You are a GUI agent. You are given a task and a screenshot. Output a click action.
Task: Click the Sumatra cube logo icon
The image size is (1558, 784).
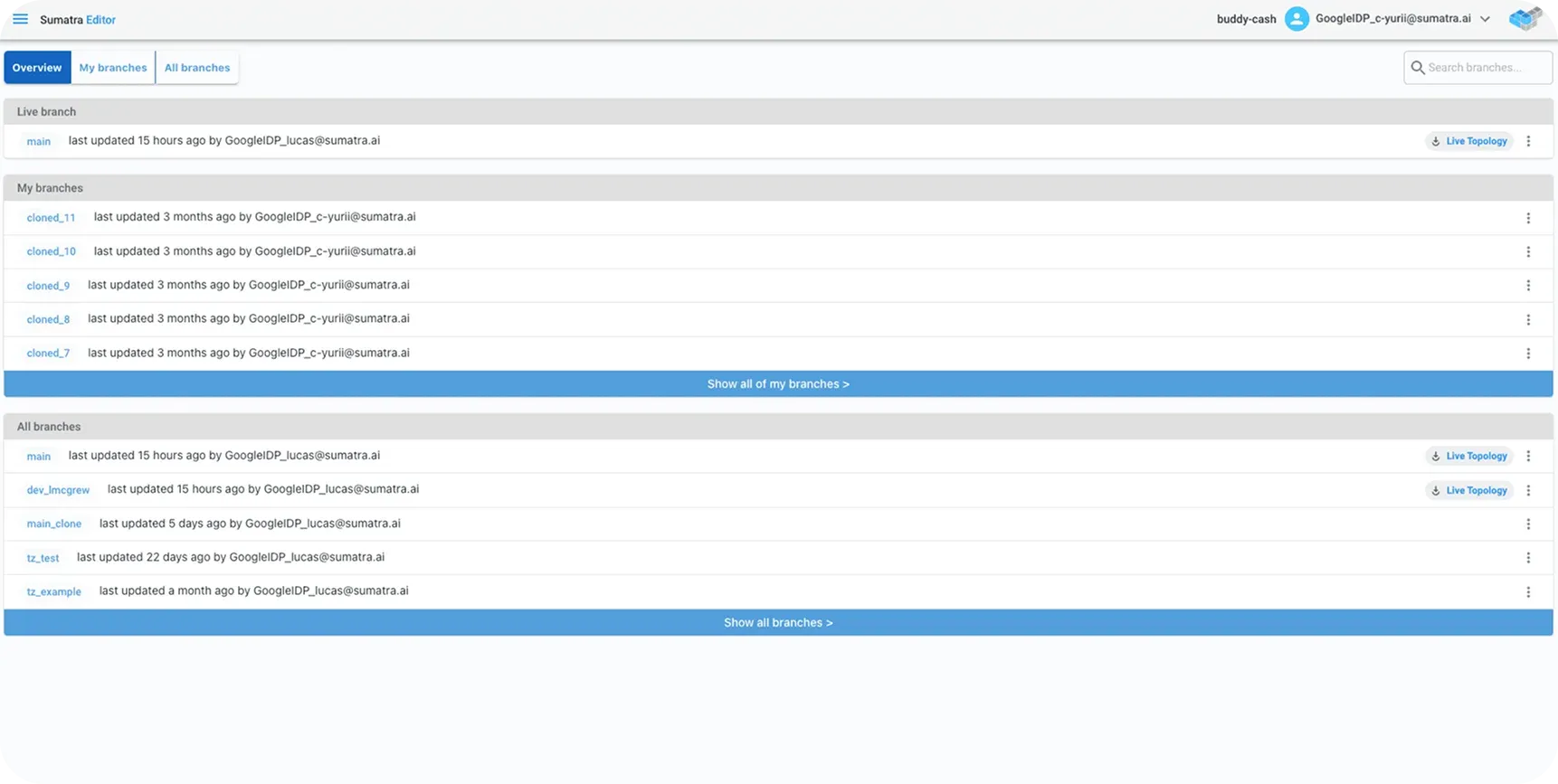click(x=1525, y=19)
